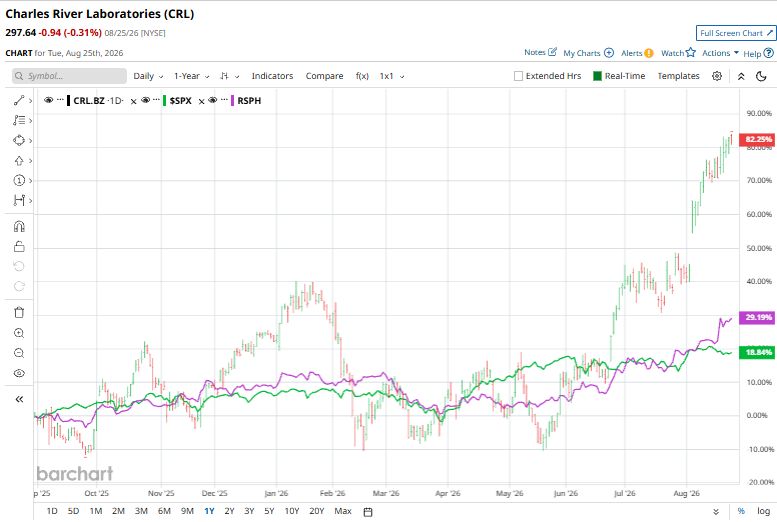Open the f(x) expressions menu
Image resolution: width=777 pixels, height=522 pixels.
[362, 76]
